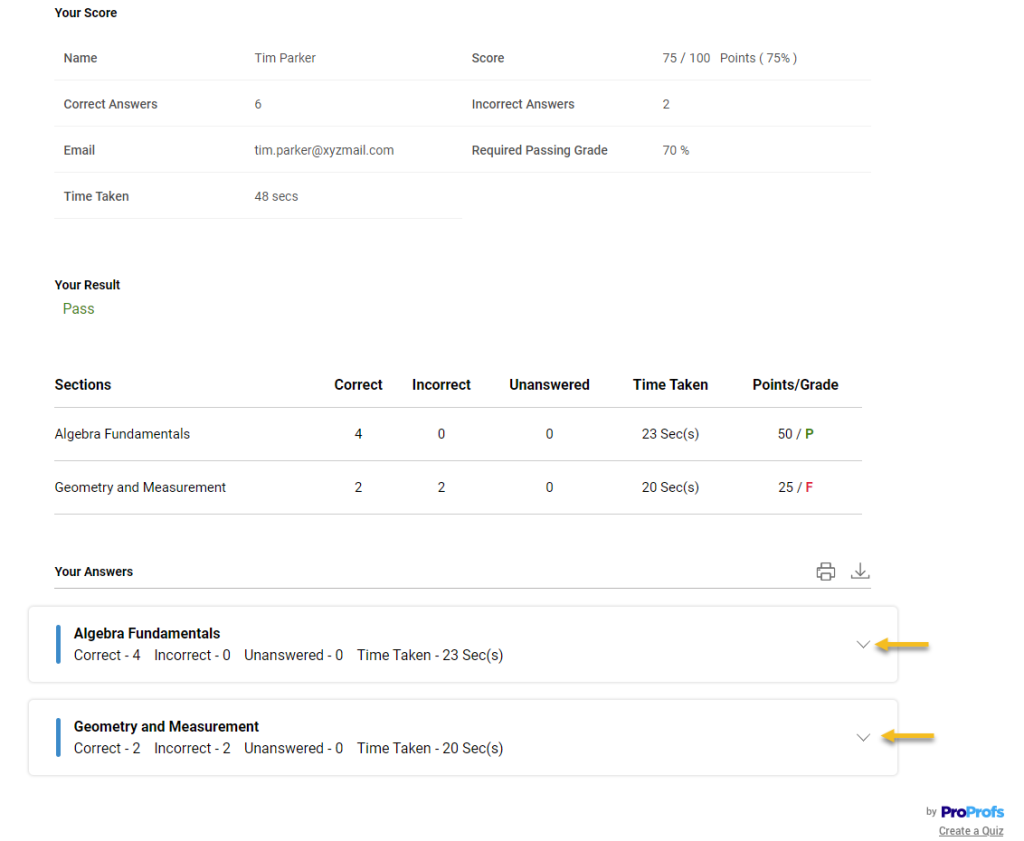Click the Algebra Fundamentals card title

click(147, 633)
